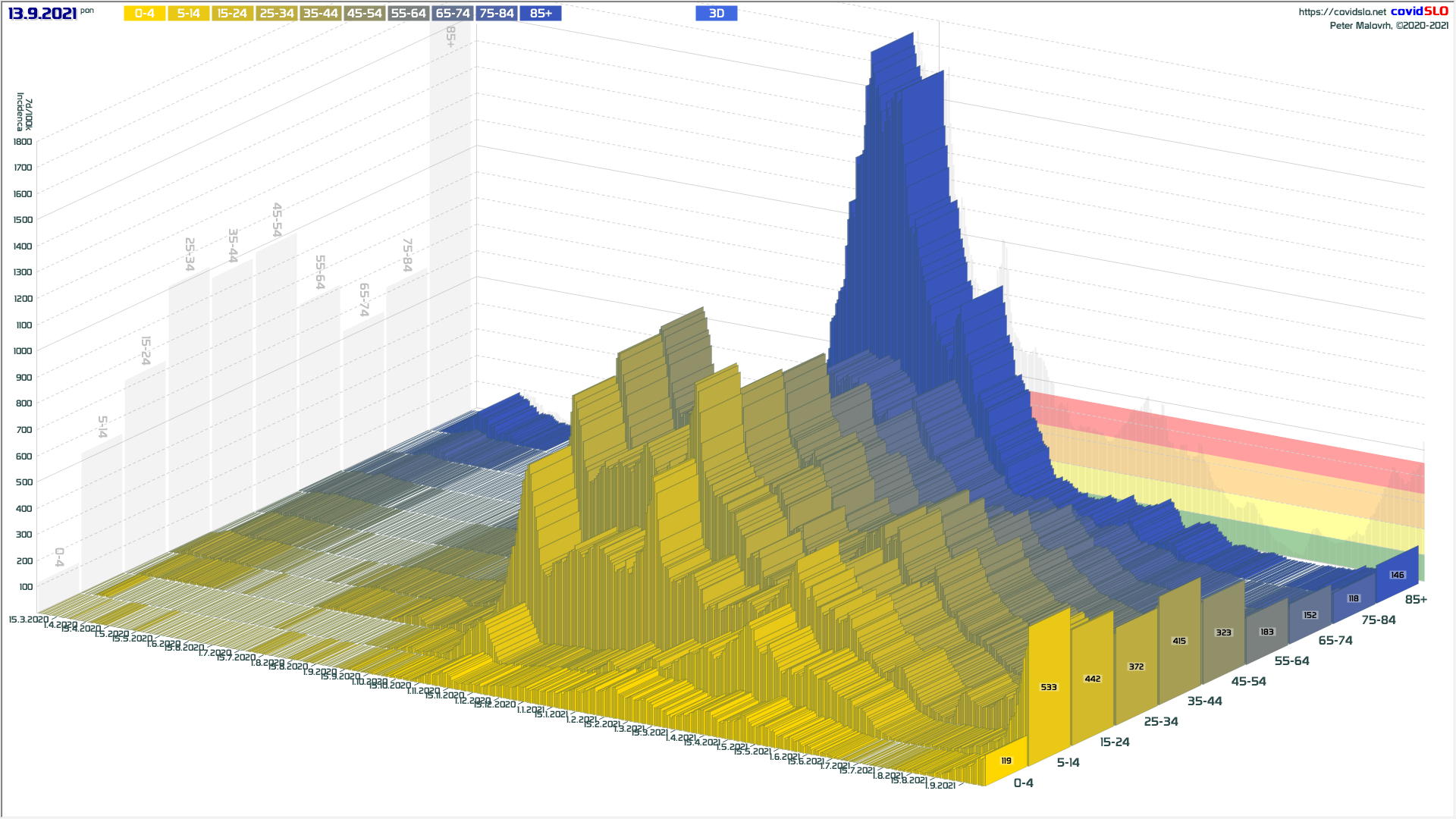Hide the 35-44 age series
This screenshot has height=819, width=1456.
pos(320,14)
